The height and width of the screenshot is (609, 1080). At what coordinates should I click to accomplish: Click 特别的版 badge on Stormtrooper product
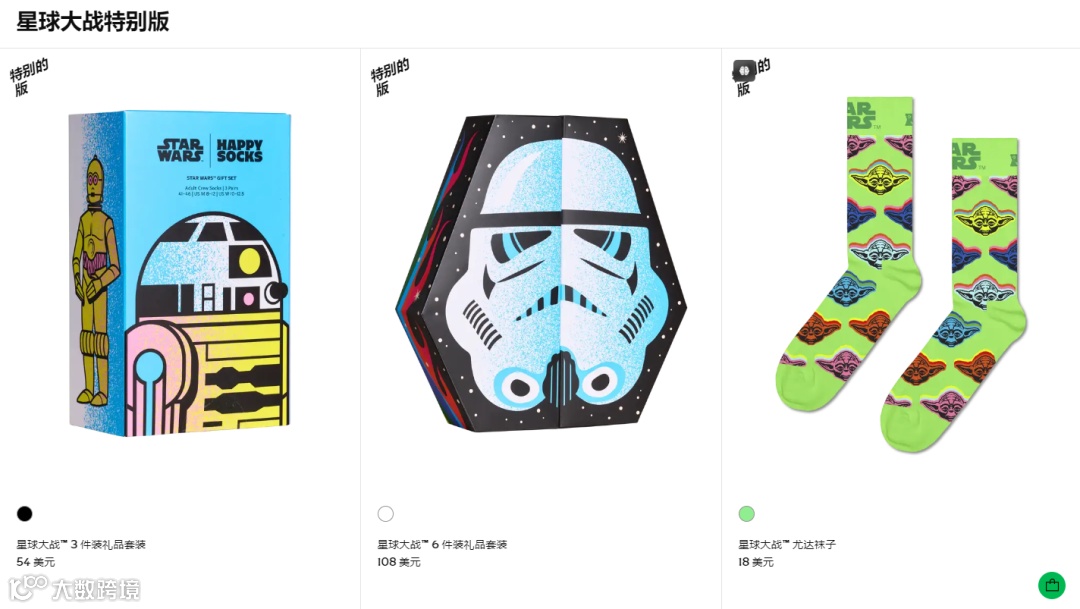point(390,77)
